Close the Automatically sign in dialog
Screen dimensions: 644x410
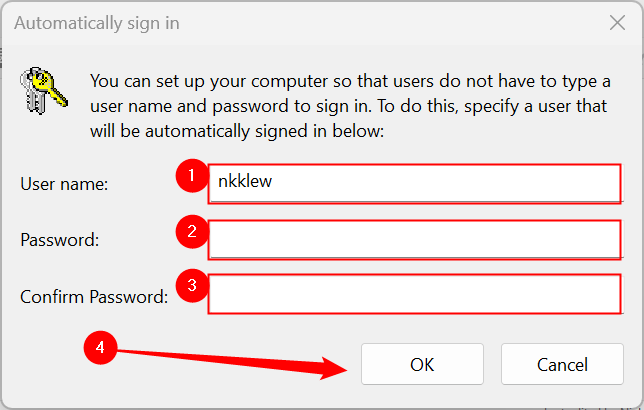point(615,22)
